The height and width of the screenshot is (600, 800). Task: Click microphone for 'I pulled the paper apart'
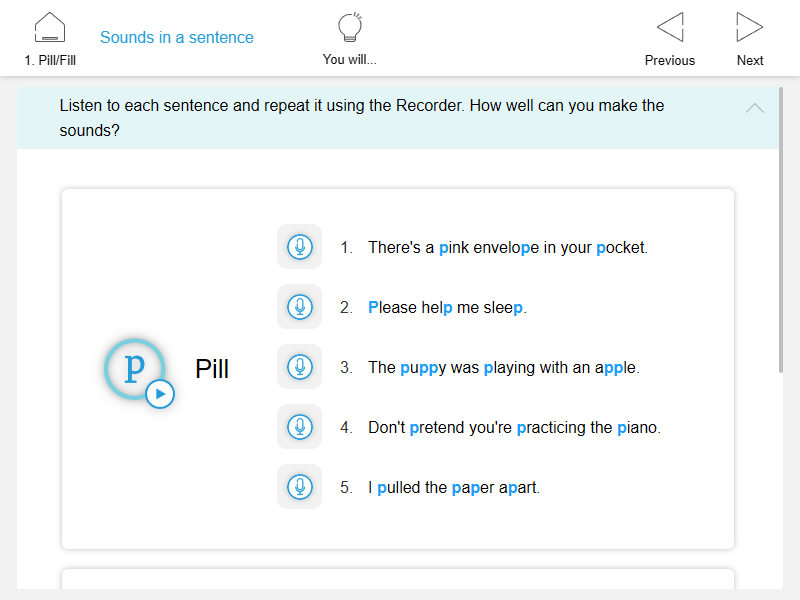299,487
